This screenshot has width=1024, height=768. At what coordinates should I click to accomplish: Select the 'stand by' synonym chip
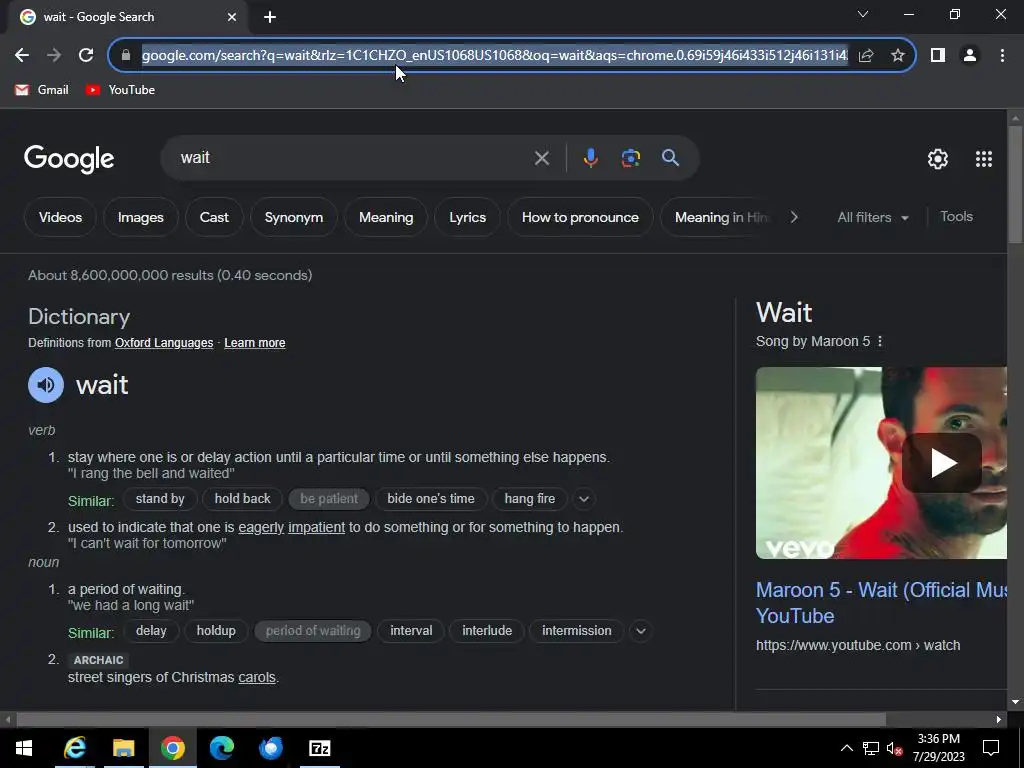[x=160, y=499]
